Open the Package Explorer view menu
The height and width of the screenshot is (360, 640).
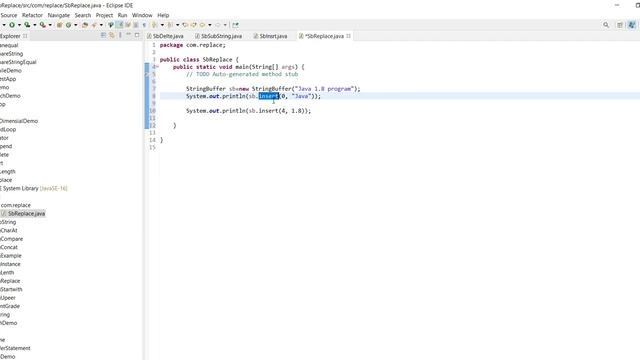[120, 36]
